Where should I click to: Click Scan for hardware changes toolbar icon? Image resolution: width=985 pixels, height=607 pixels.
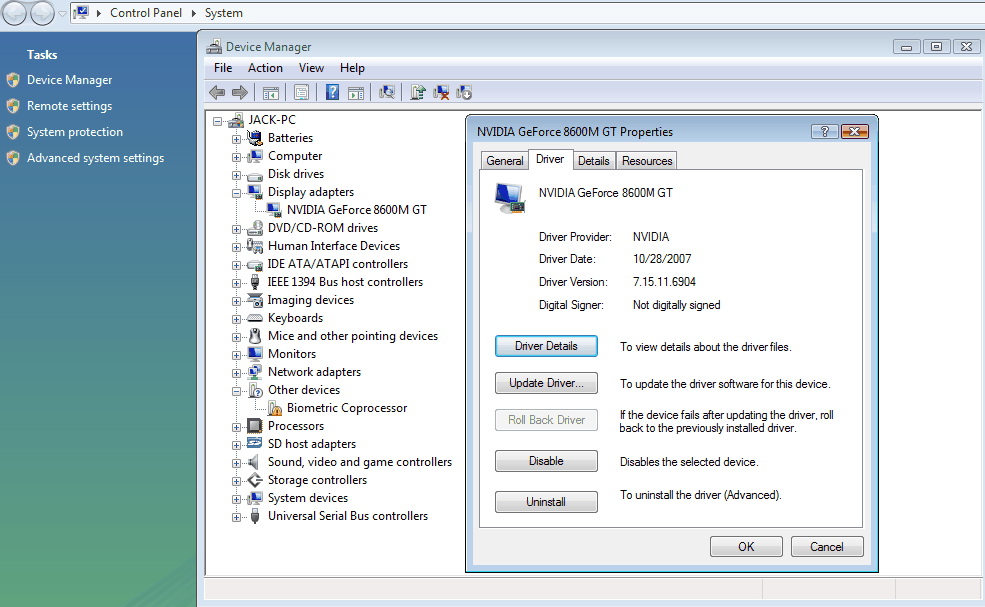pos(387,93)
